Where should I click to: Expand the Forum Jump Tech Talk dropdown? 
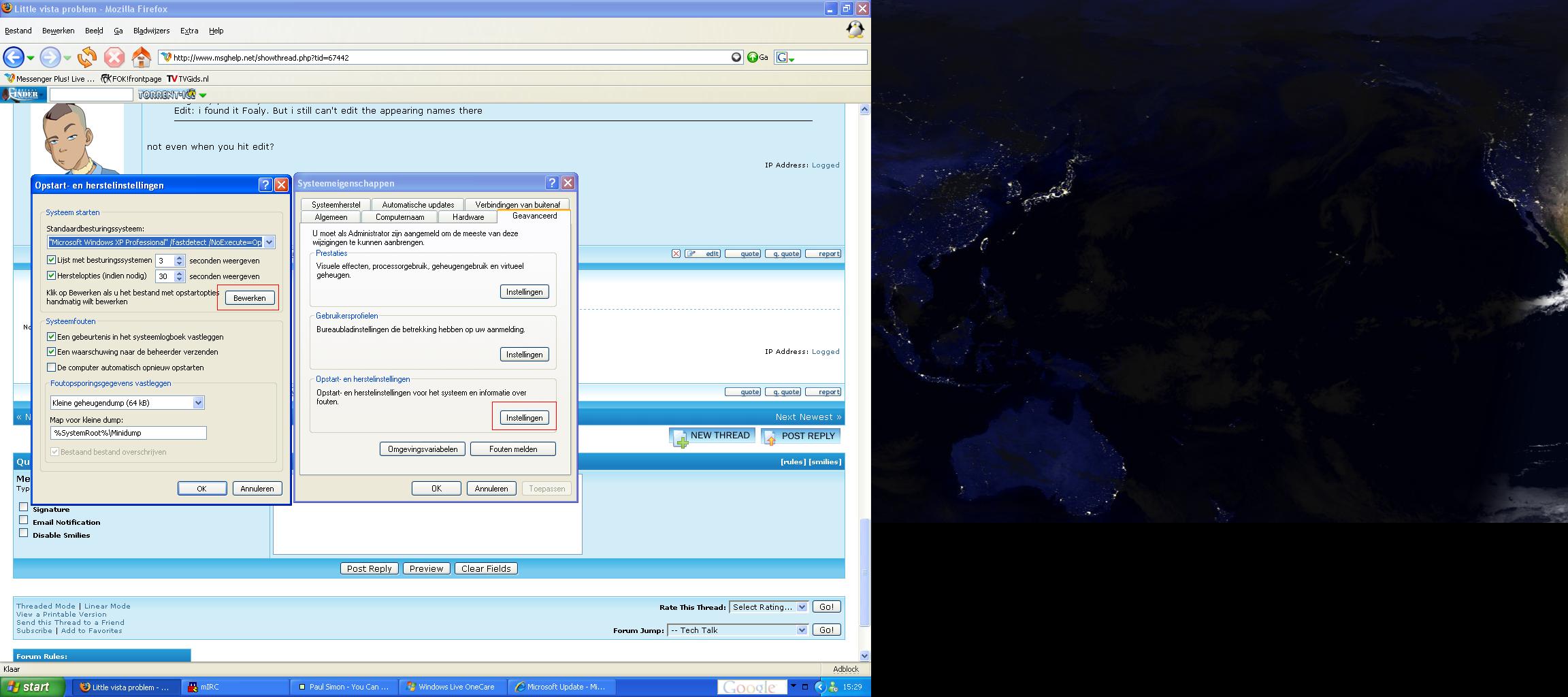coord(801,630)
